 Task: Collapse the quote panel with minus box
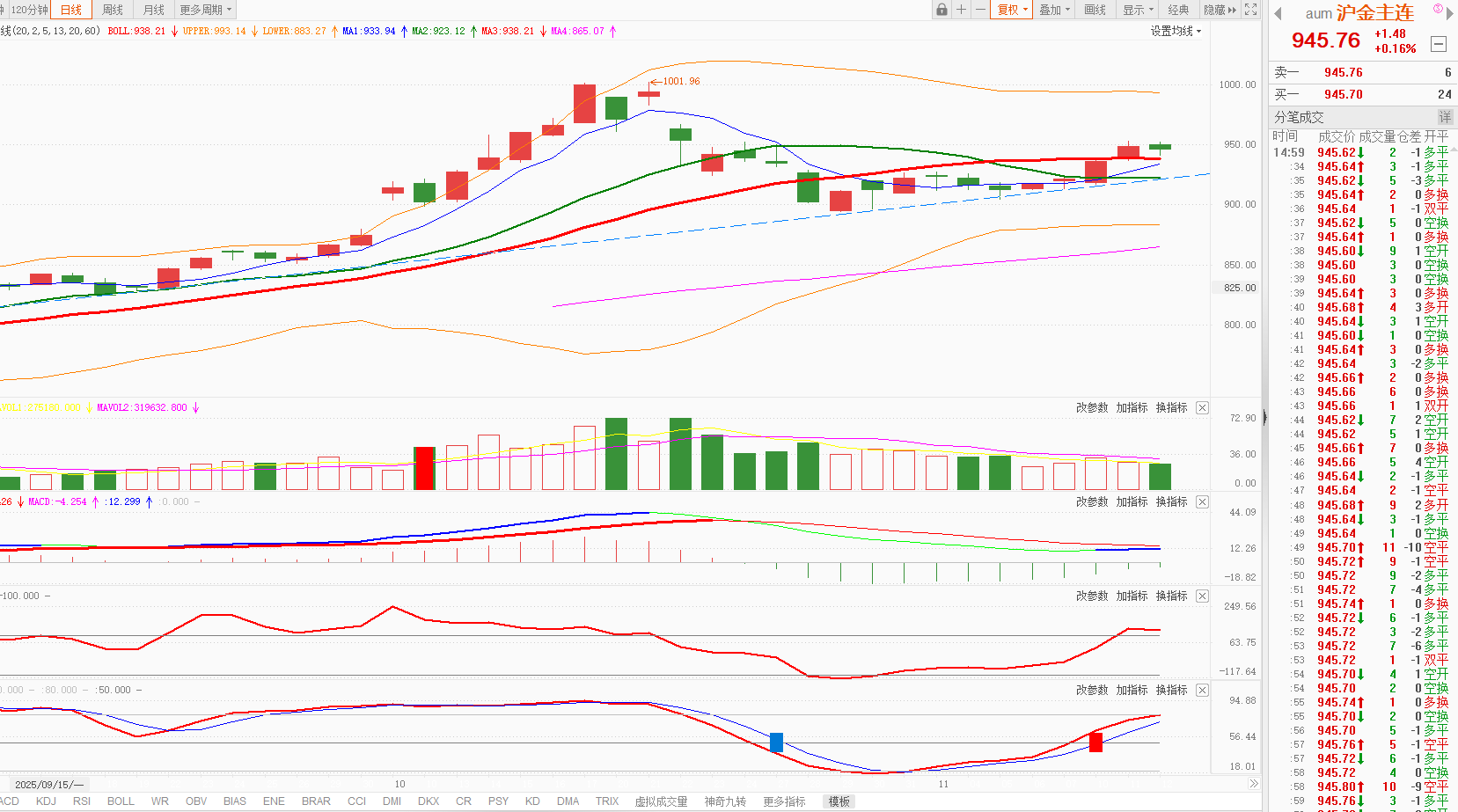(1439, 43)
